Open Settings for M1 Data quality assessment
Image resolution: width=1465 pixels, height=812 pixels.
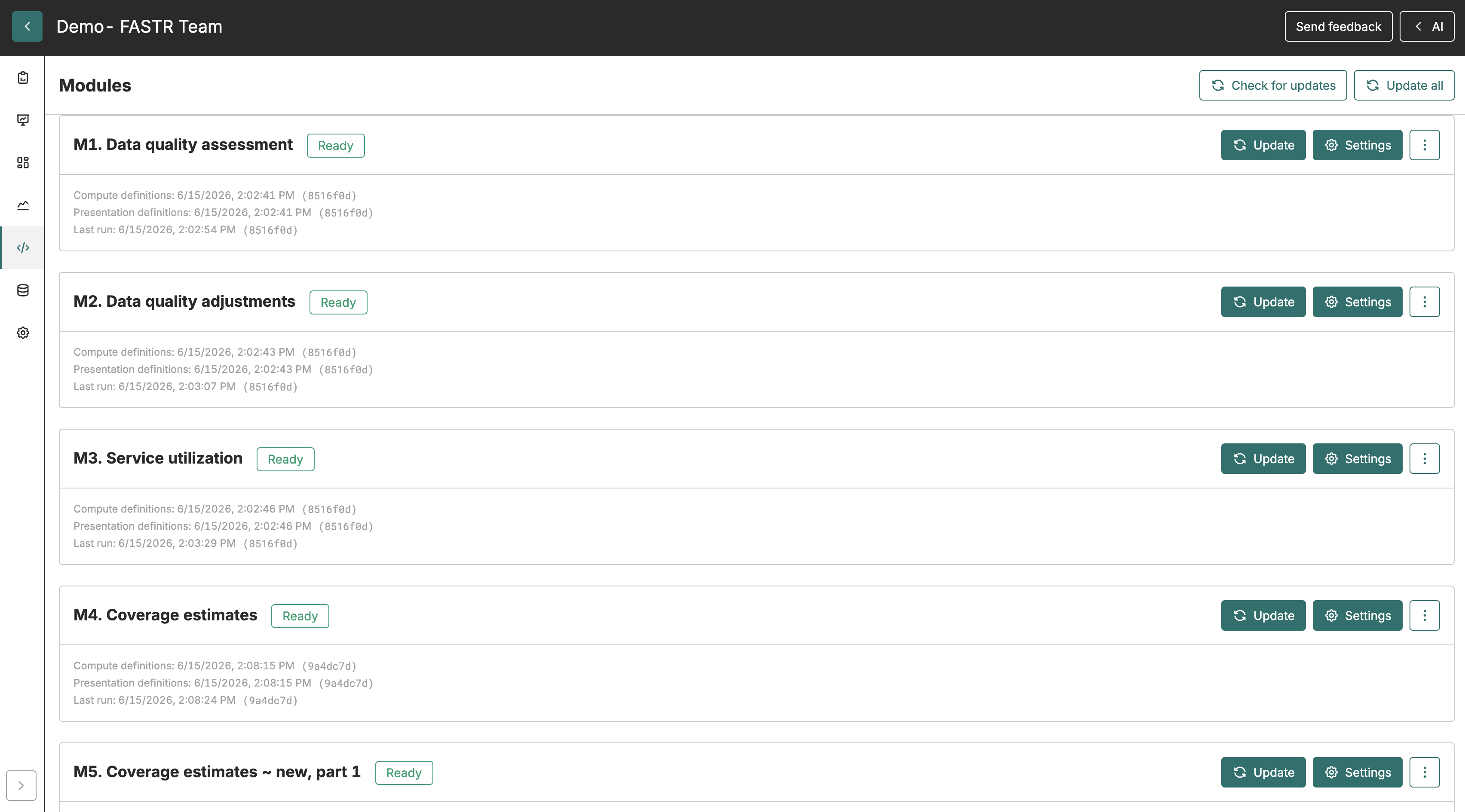point(1358,145)
